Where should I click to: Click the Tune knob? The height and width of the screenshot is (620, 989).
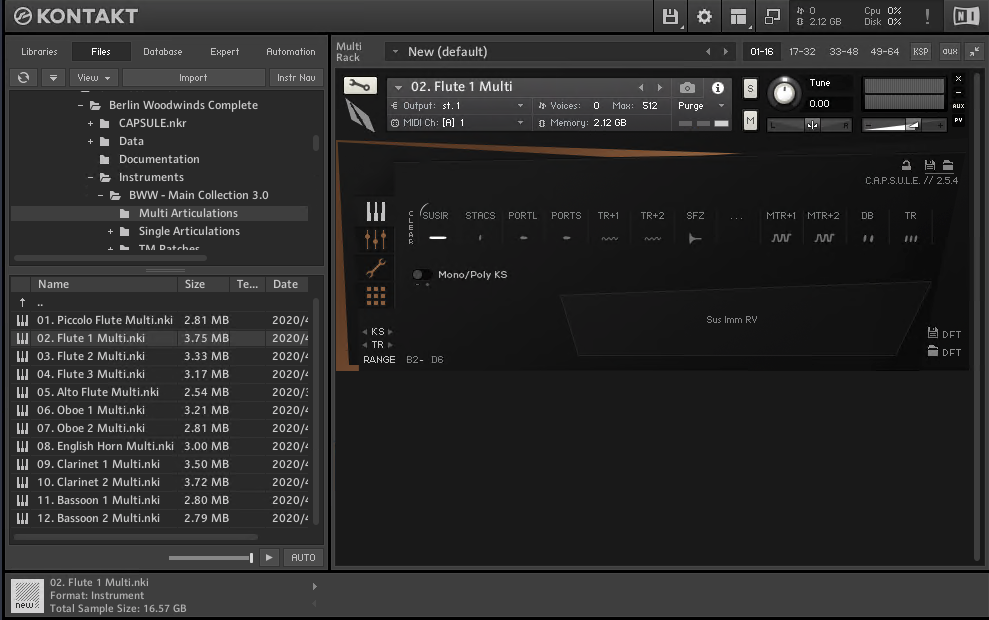pos(784,93)
